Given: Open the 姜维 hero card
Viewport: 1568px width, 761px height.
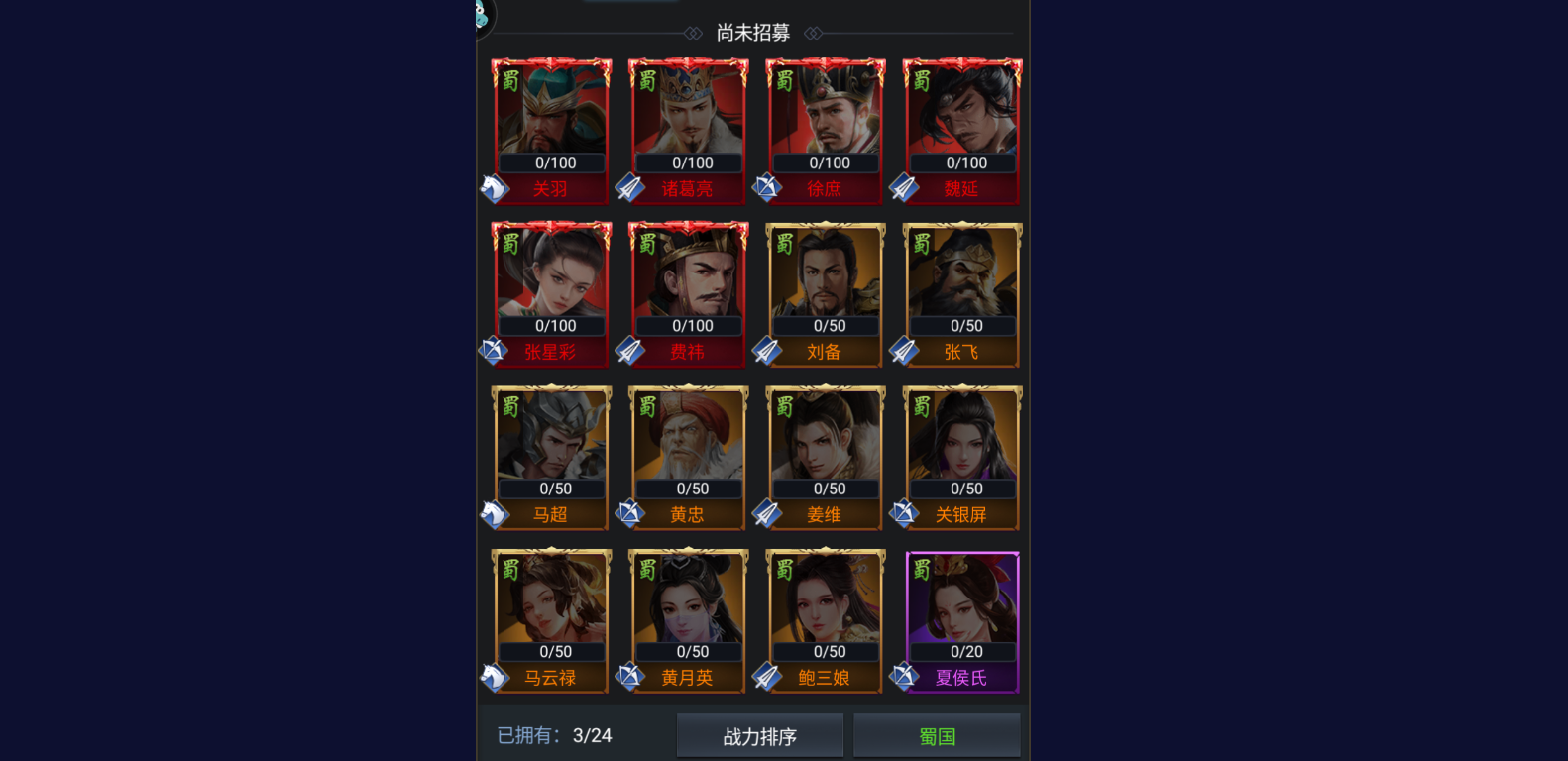Looking at the screenshot, I should (825, 458).
